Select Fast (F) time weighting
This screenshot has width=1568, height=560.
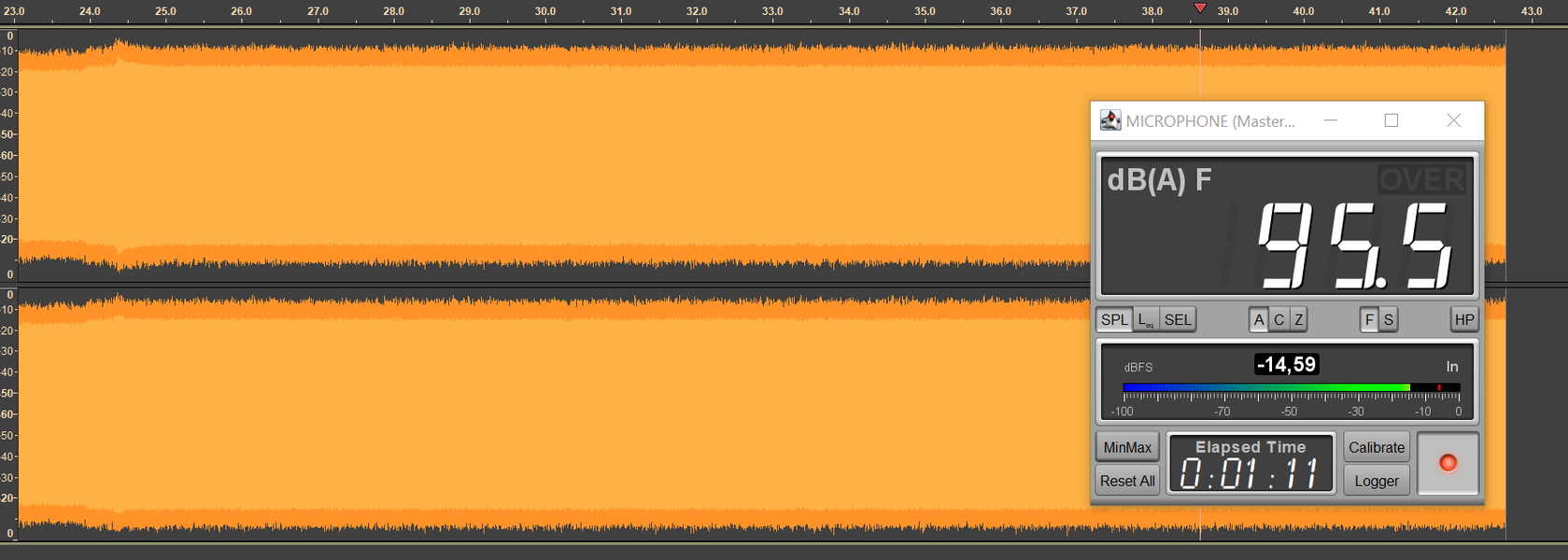coord(1369,319)
